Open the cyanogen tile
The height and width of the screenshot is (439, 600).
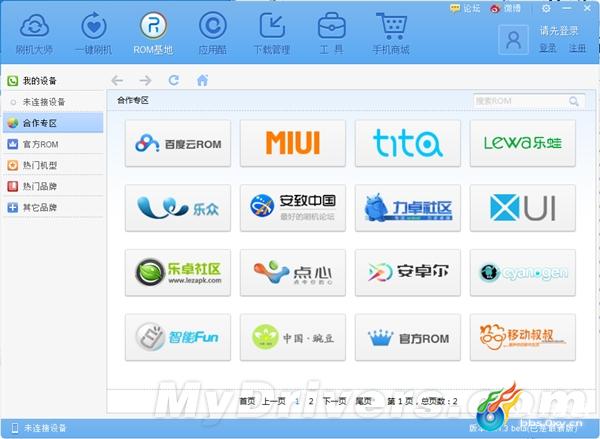point(523,273)
